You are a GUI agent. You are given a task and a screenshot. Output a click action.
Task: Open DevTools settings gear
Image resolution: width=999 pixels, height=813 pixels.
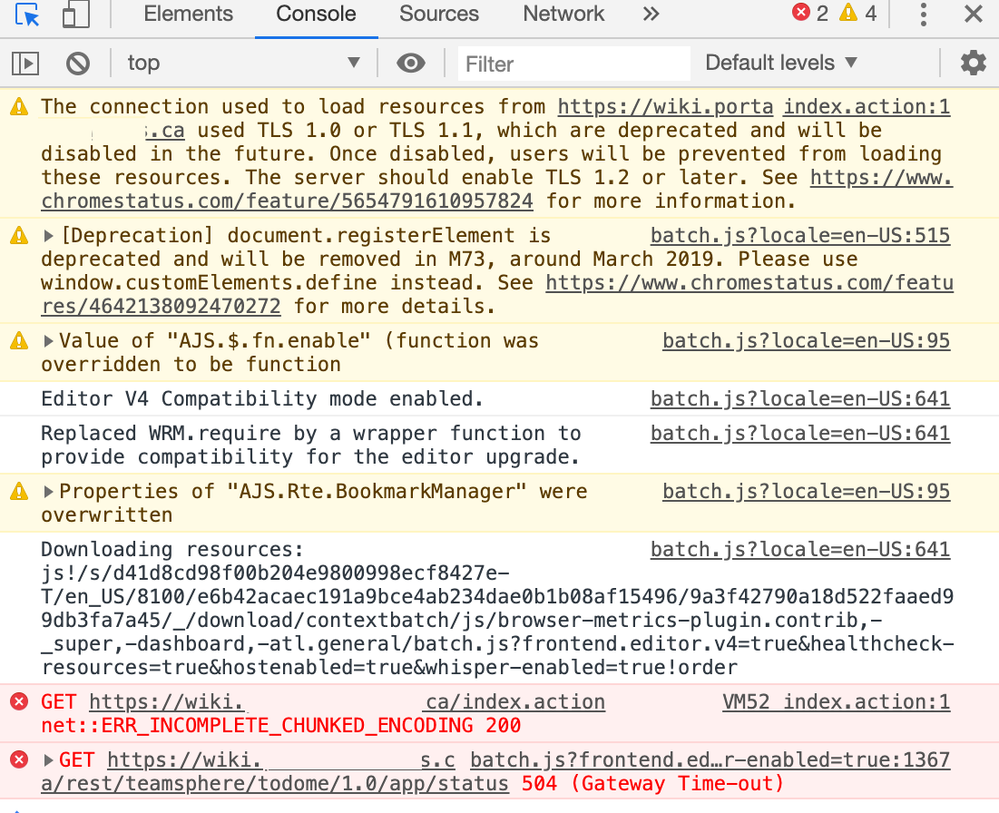[x=973, y=62]
